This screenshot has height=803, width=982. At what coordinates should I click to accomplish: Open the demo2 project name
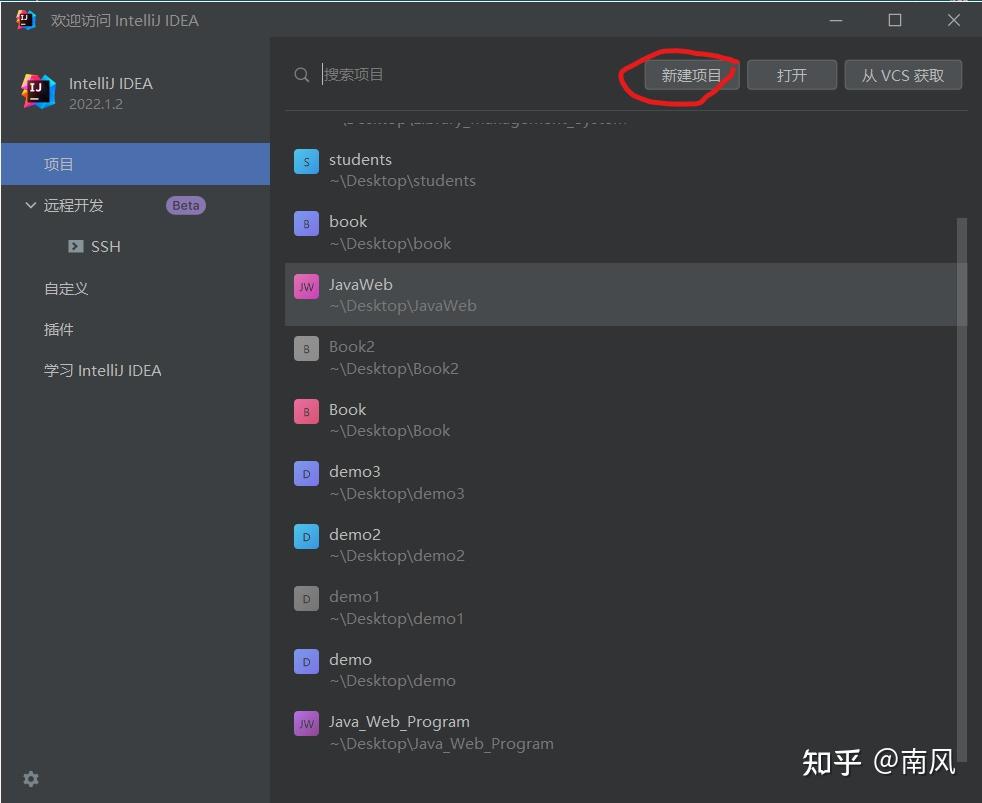[354, 534]
